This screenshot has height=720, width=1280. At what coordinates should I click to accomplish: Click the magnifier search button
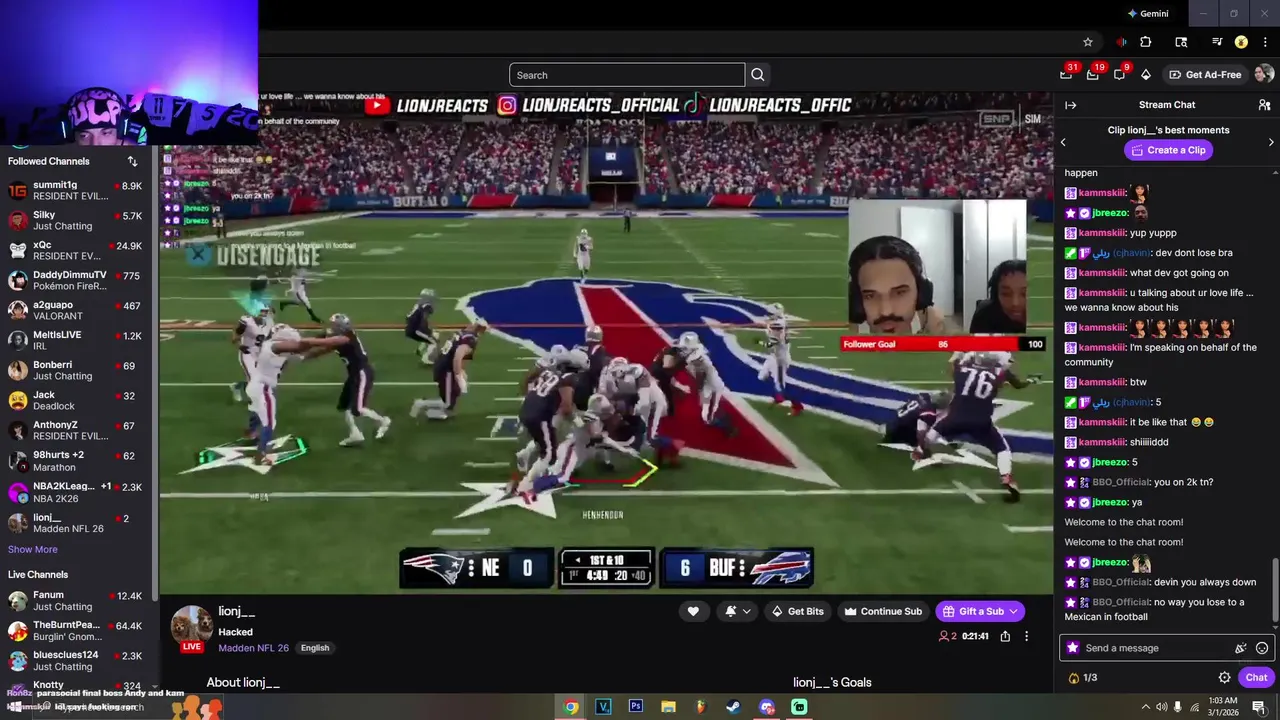[758, 75]
